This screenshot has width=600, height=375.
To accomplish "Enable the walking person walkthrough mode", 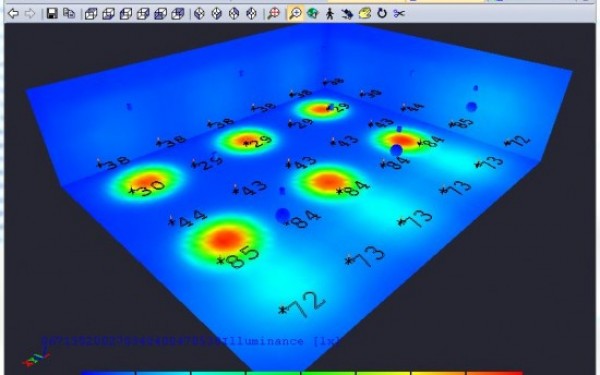I will click(329, 14).
